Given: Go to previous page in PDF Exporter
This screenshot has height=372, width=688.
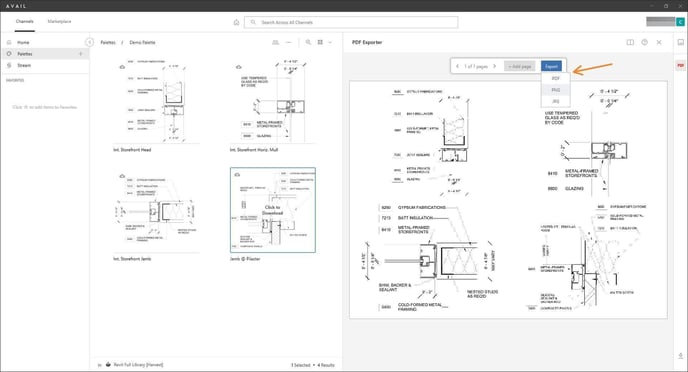Looking at the screenshot, I should tap(457, 66).
